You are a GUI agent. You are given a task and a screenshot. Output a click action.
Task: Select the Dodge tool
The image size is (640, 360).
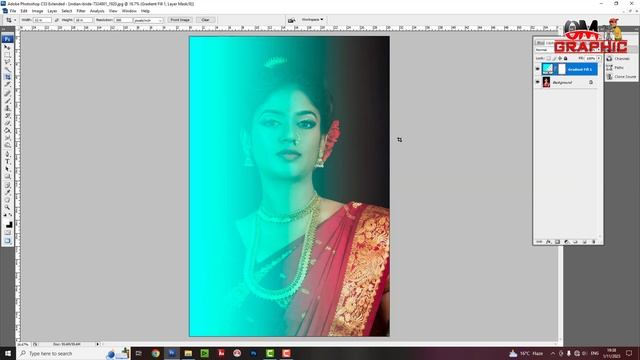(7, 146)
